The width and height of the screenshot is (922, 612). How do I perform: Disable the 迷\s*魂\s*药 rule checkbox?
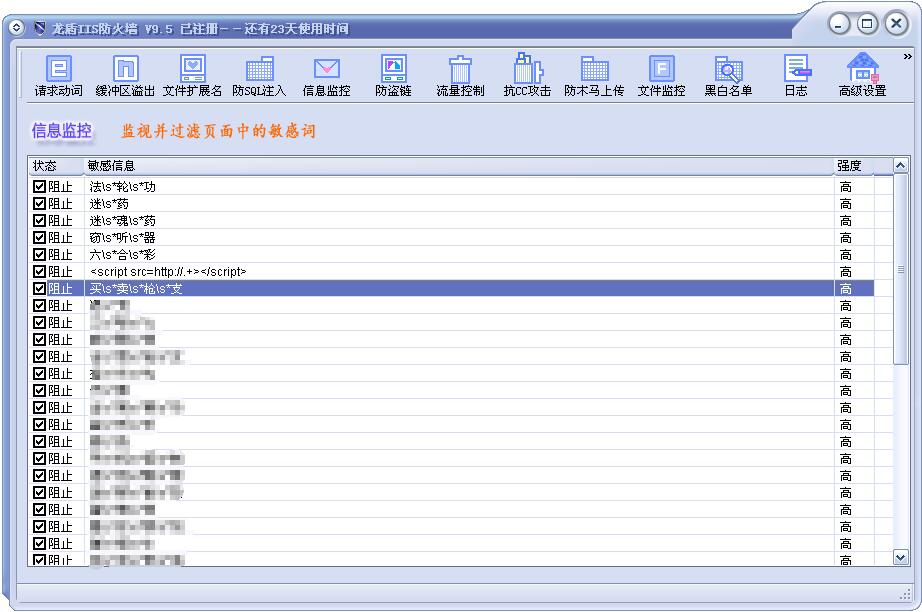[39, 220]
